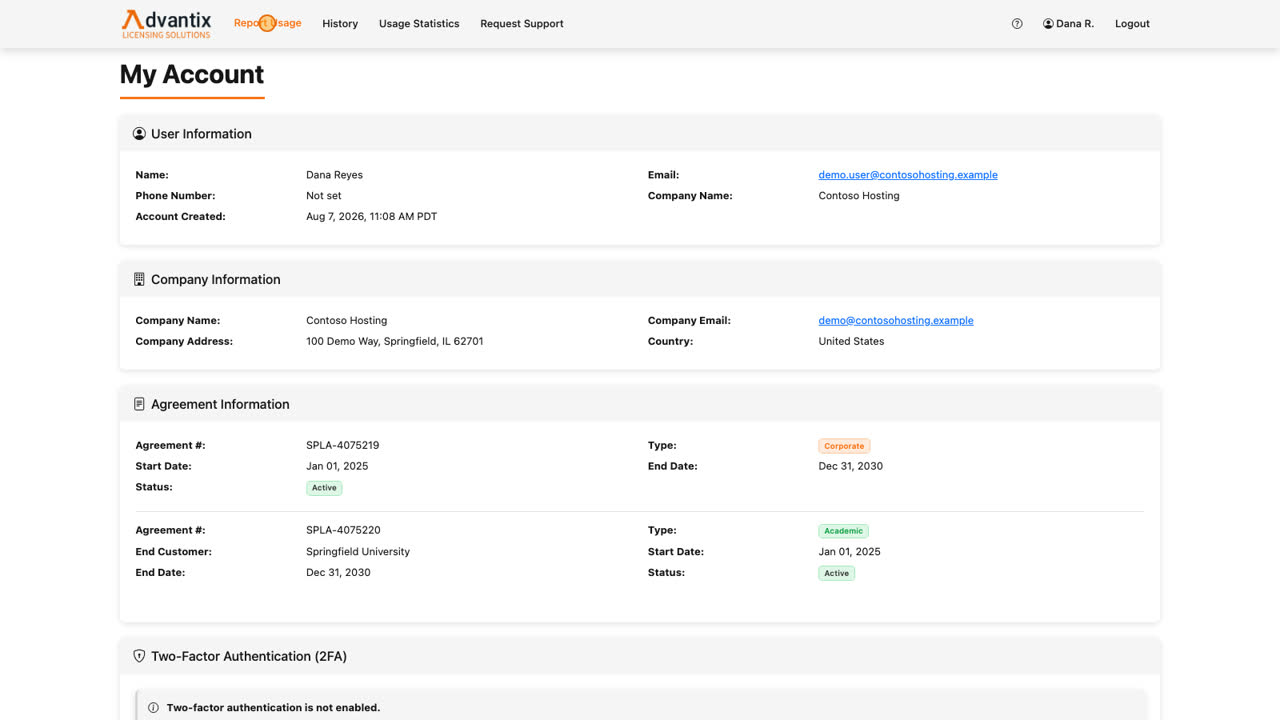
Task: Click the Two-Factor Authentication (2FA) header
Action: (x=640, y=657)
